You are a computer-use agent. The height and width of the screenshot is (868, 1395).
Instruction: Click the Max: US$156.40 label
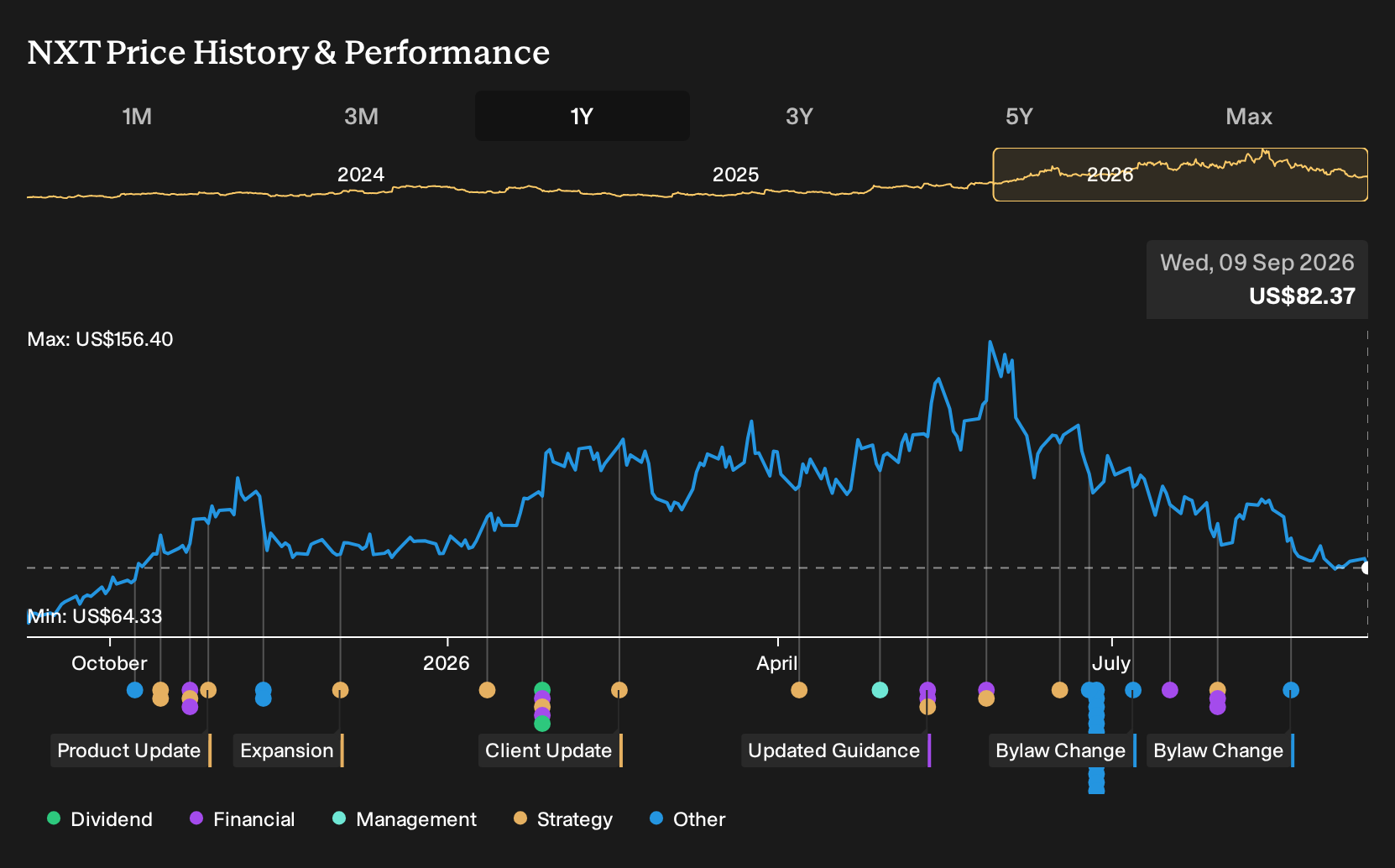click(x=101, y=339)
